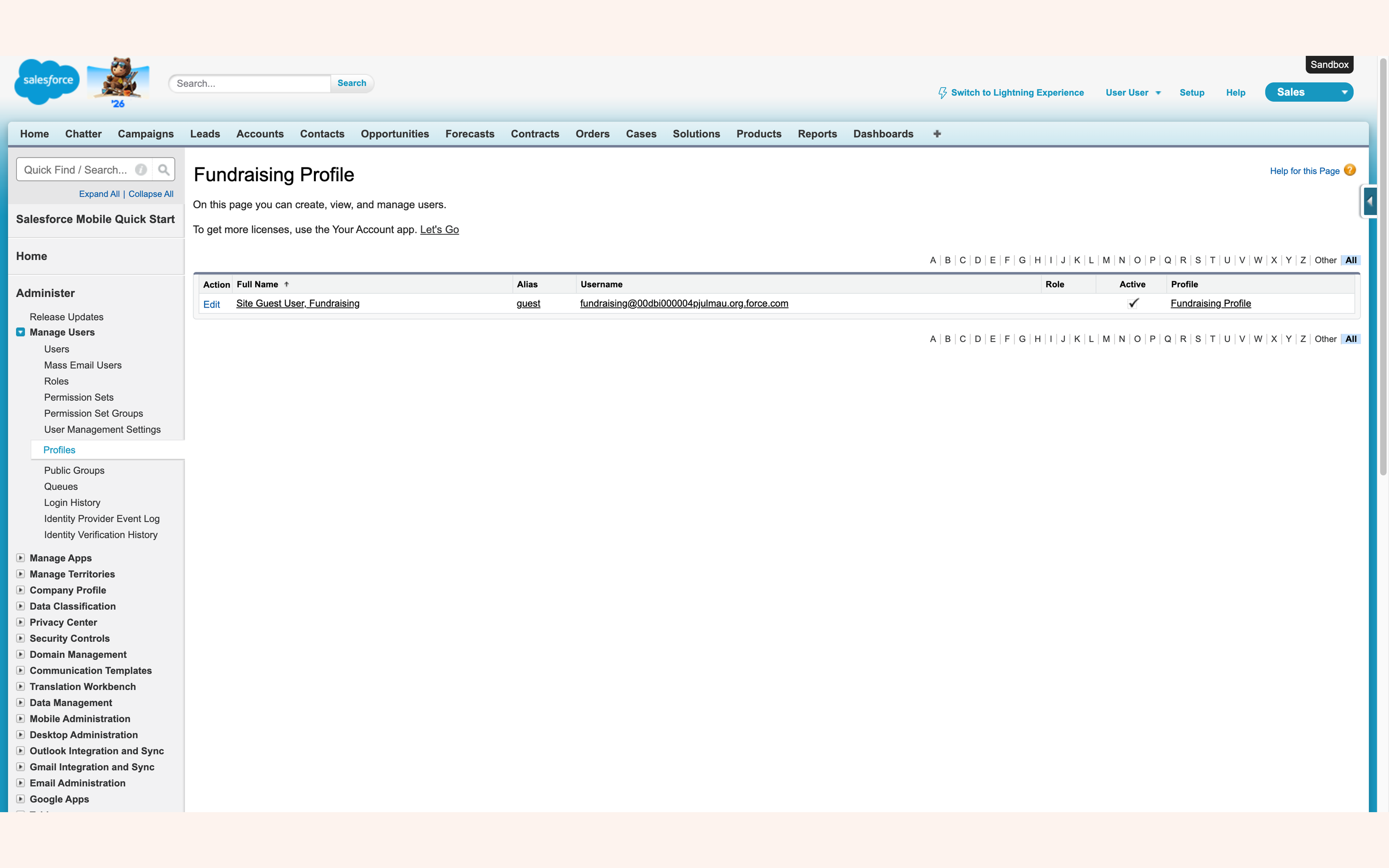Click the Search button in header
This screenshot has height=868, width=1389.
352,83
